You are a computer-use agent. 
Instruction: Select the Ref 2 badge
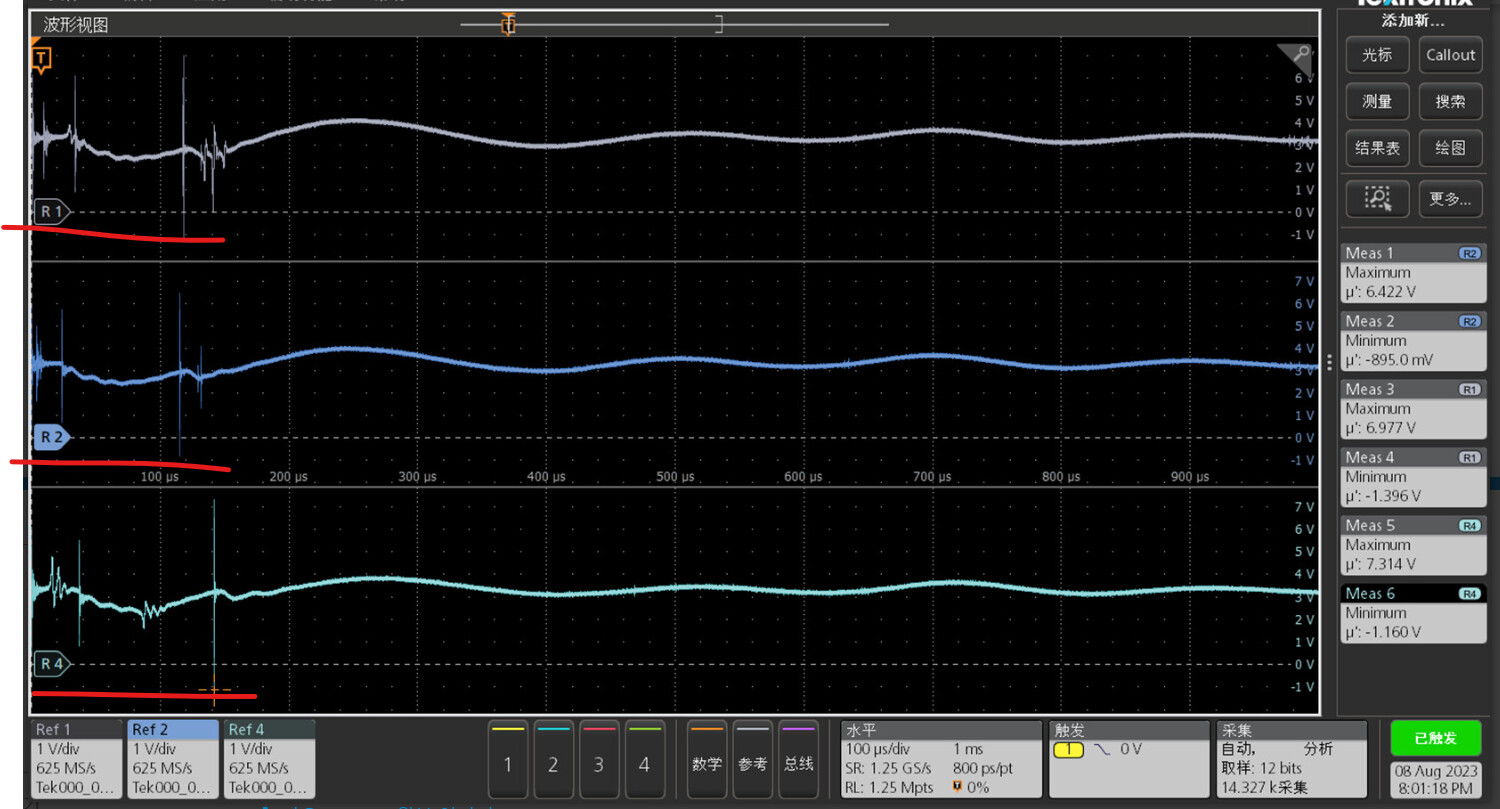click(x=172, y=759)
